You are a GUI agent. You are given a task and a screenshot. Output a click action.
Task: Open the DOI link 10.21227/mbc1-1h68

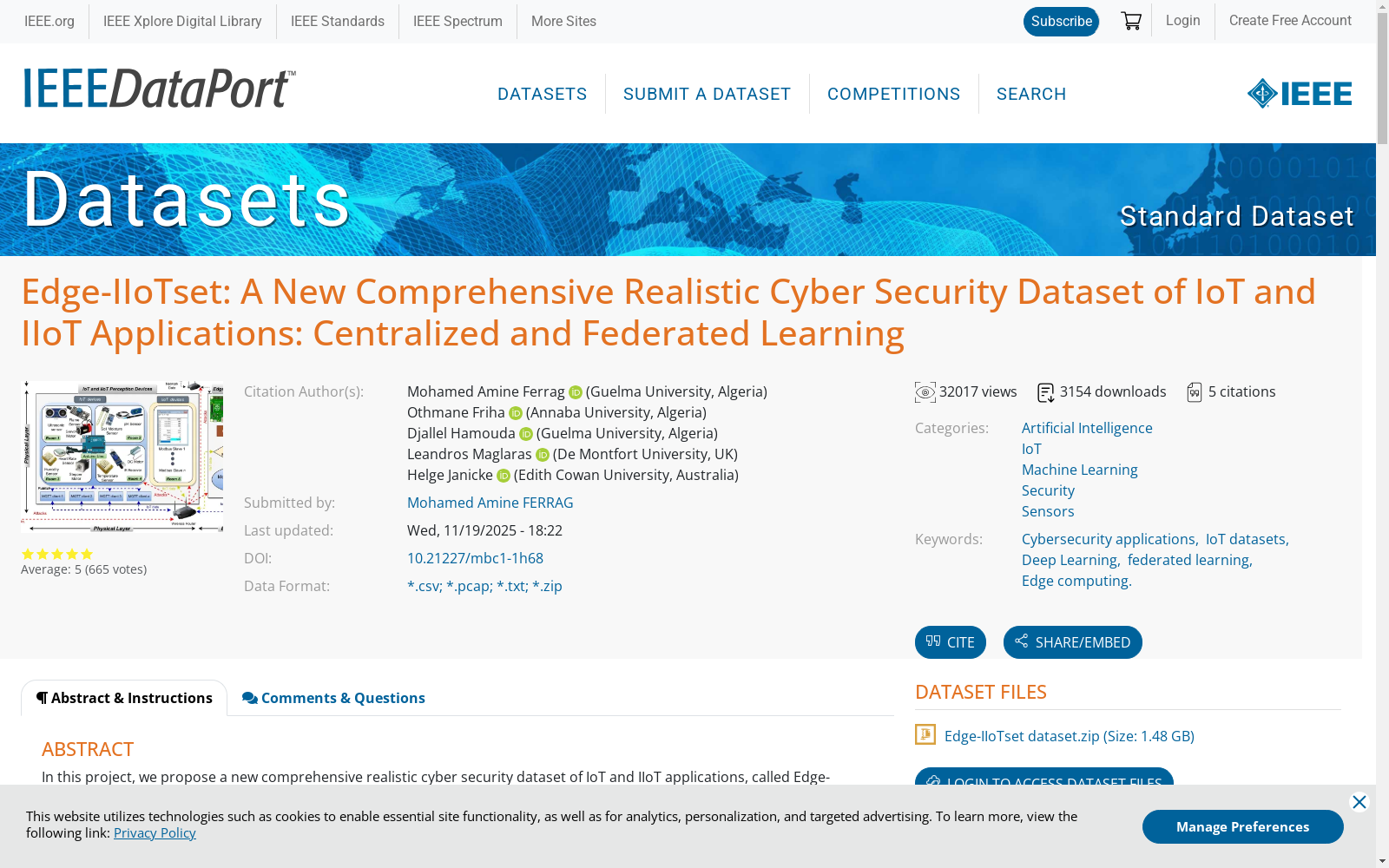pyautogui.click(x=475, y=558)
